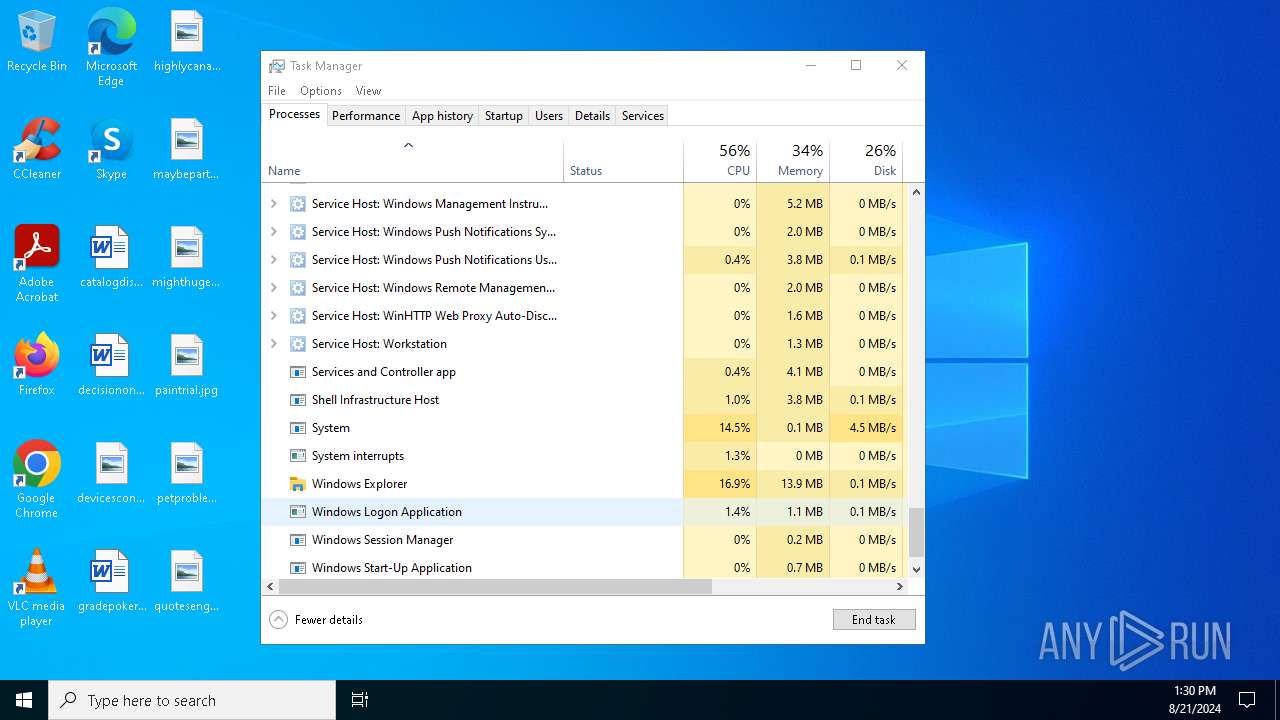Image resolution: width=1280 pixels, height=720 pixels.
Task: Switch to the Users tab
Action: 549,116
